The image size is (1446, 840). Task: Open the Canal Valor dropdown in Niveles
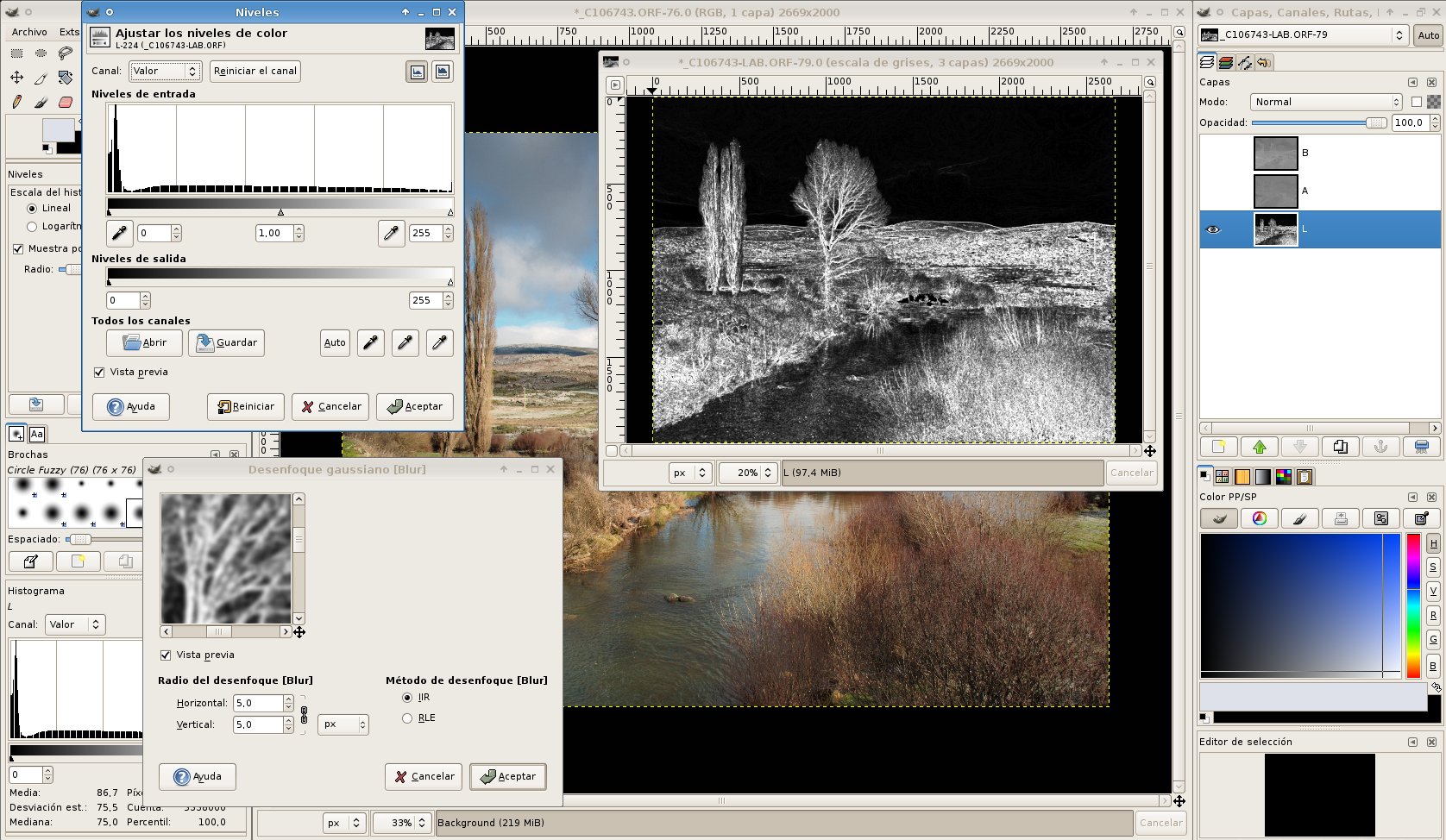[x=165, y=71]
